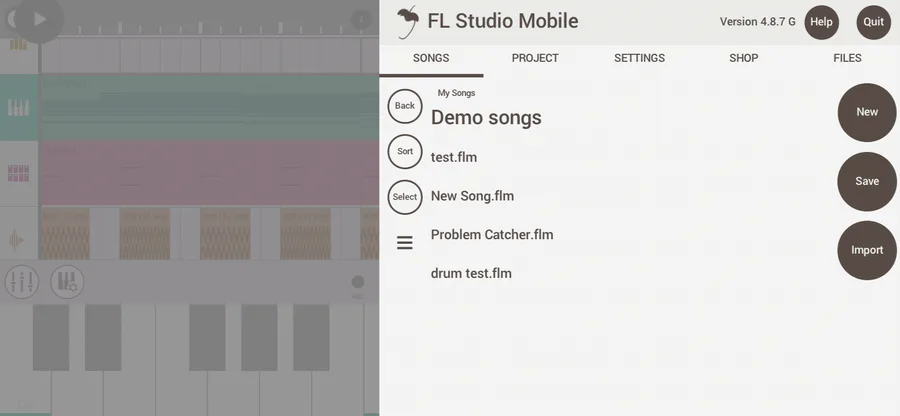This screenshot has height=416, width=900.
Task: Toggle the REC record dot
Action: coord(358,282)
